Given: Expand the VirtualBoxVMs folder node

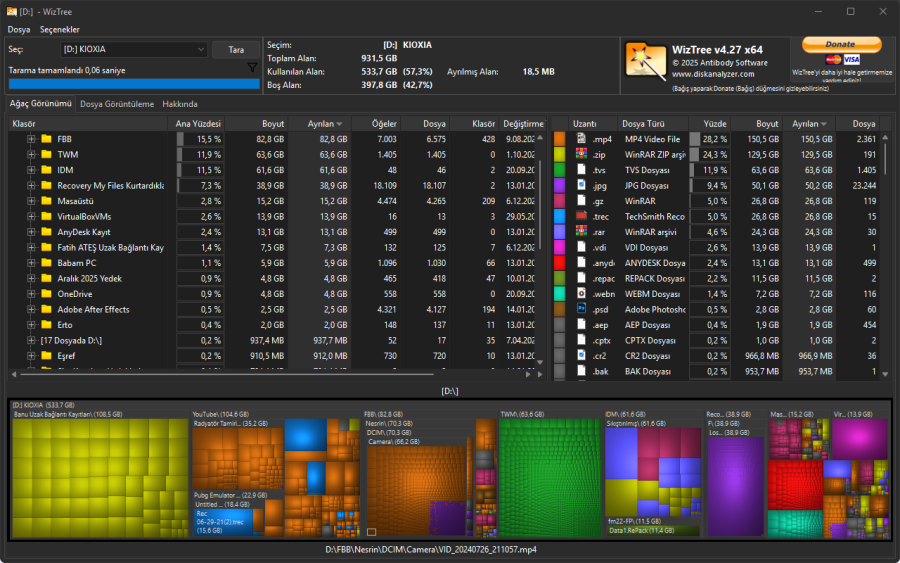Looking at the screenshot, I should [31, 216].
